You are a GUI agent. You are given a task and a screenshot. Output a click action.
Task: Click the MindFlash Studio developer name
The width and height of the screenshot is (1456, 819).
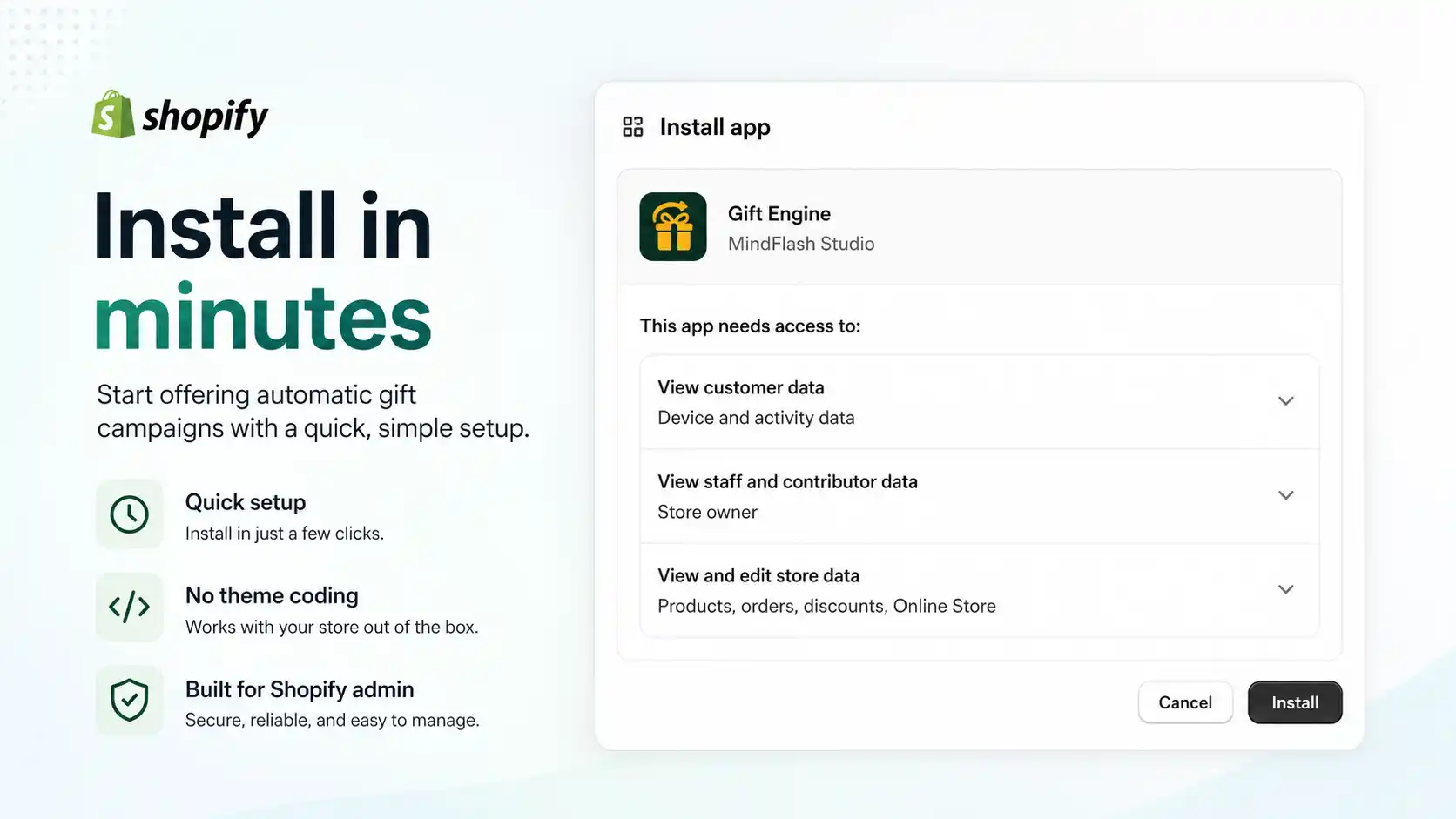(x=801, y=244)
